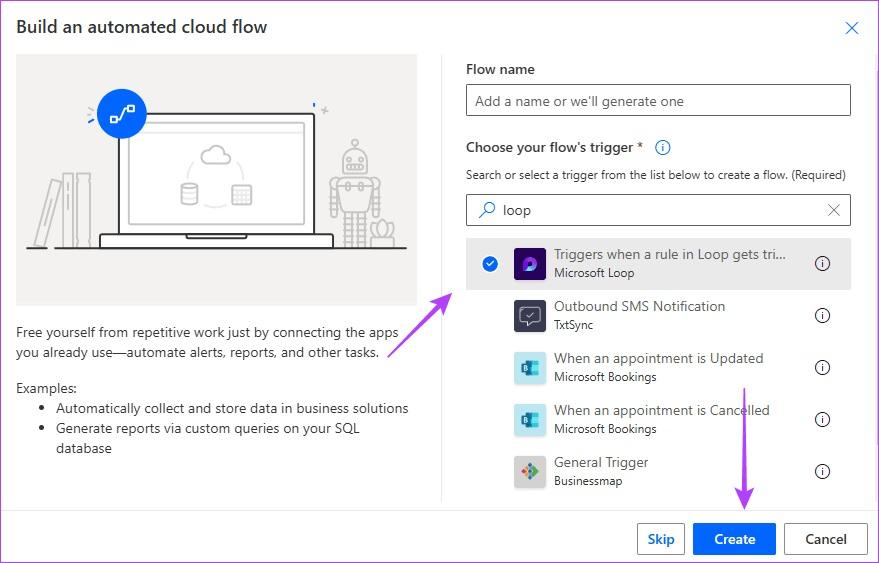Close the Build an automated cloud flow dialog
This screenshot has width=879, height=563.
(852, 28)
